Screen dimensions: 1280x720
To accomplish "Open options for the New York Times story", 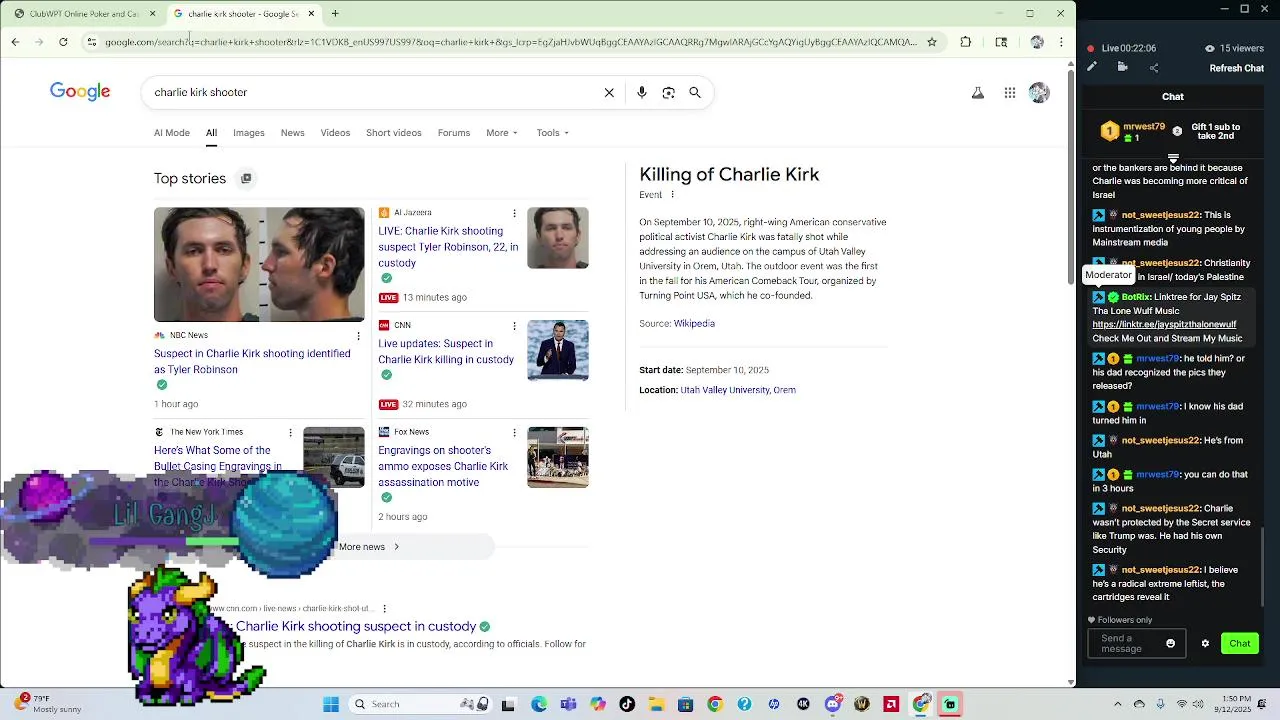I will (x=290, y=433).
